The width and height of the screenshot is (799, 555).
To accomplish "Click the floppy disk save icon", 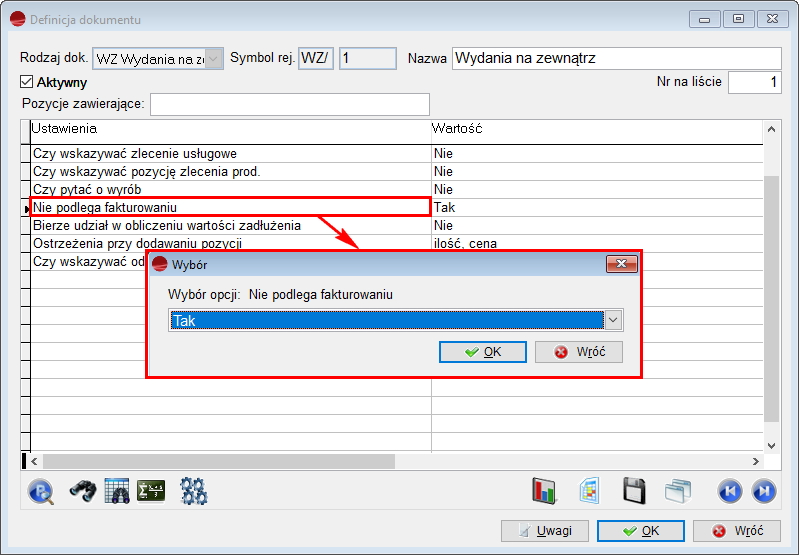I will pyautogui.click(x=634, y=491).
